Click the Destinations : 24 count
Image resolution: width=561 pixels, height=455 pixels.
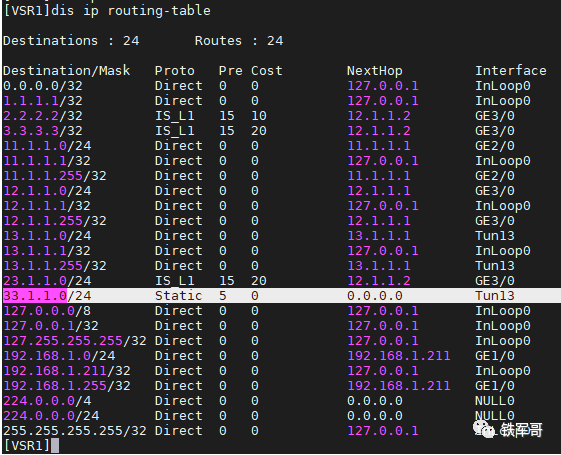click(x=71, y=40)
